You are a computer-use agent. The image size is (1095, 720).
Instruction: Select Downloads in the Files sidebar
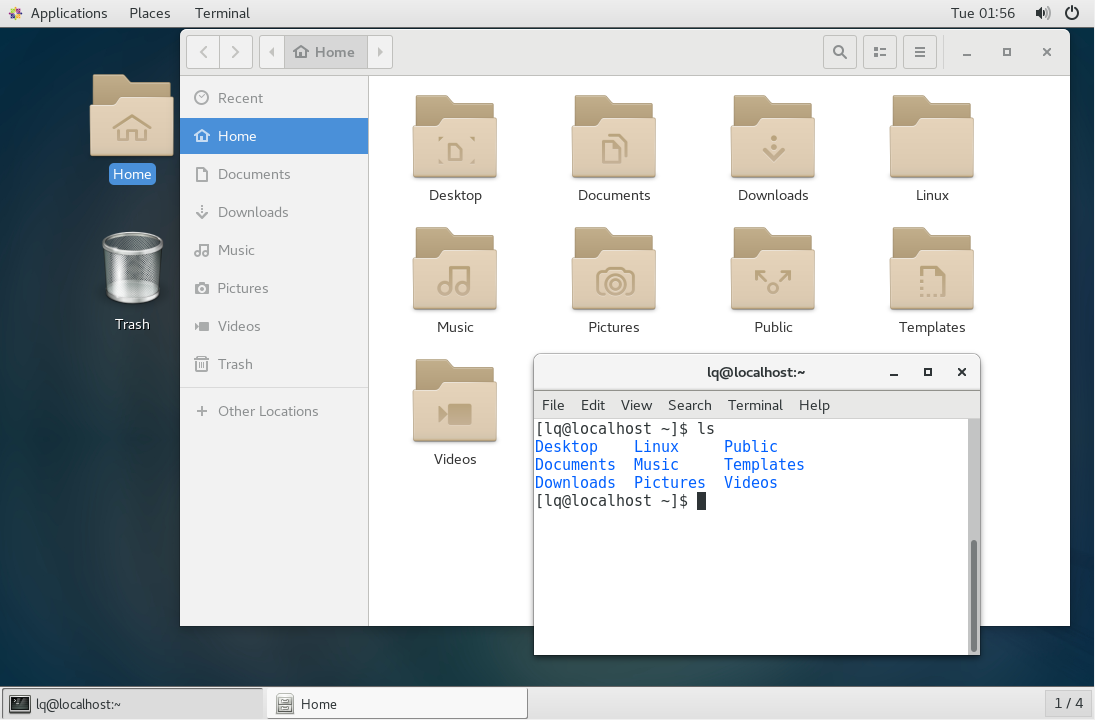click(274, 212)
